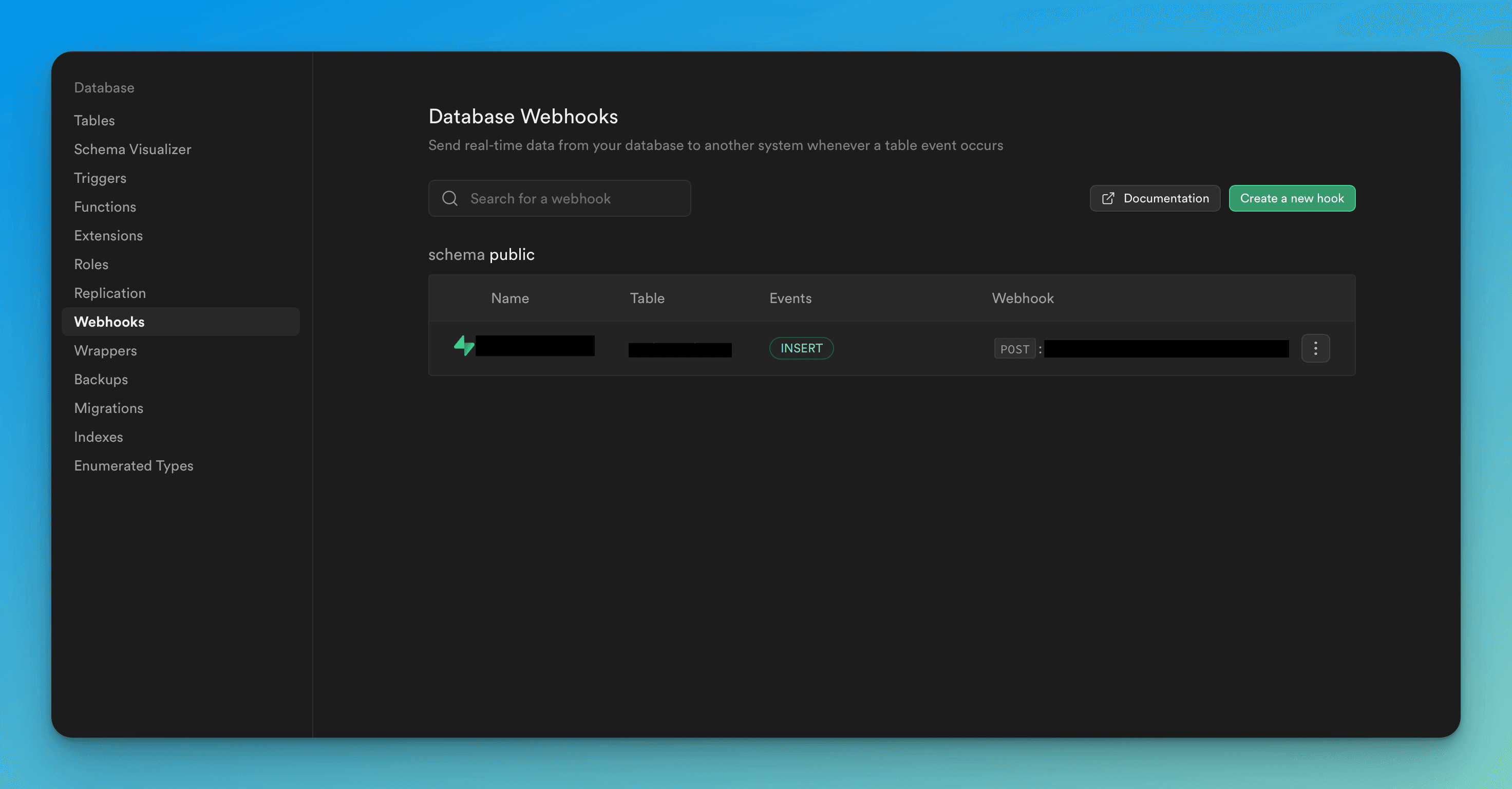1512x789 pixels.
Task: Click the Table column header
Action: pyautogui.click(x=647, y=298)
